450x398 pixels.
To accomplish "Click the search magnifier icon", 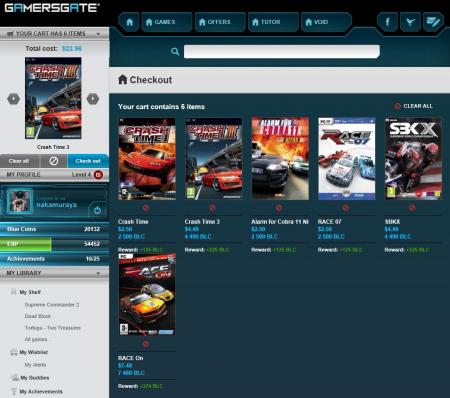I will tap(175, 51).
